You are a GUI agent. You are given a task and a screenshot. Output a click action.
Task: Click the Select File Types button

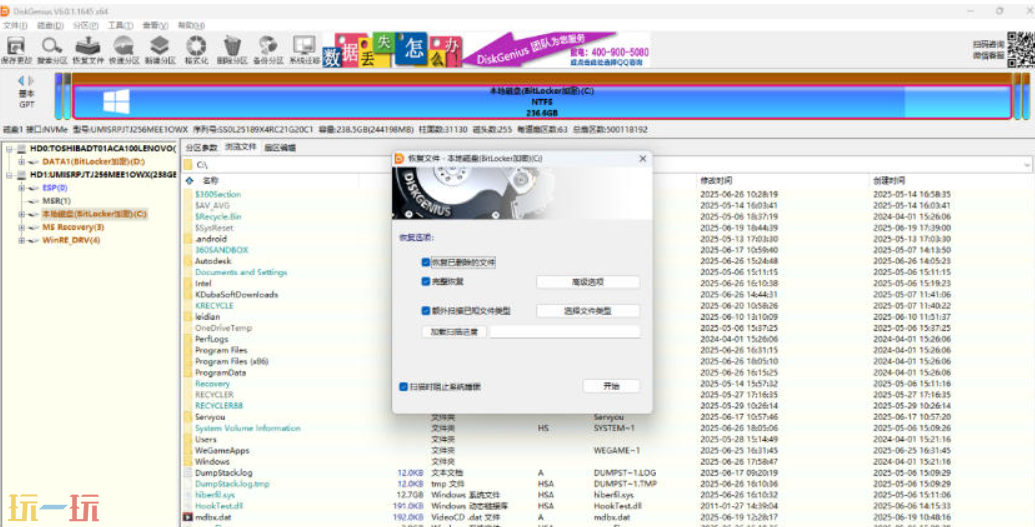click(587, 310)
